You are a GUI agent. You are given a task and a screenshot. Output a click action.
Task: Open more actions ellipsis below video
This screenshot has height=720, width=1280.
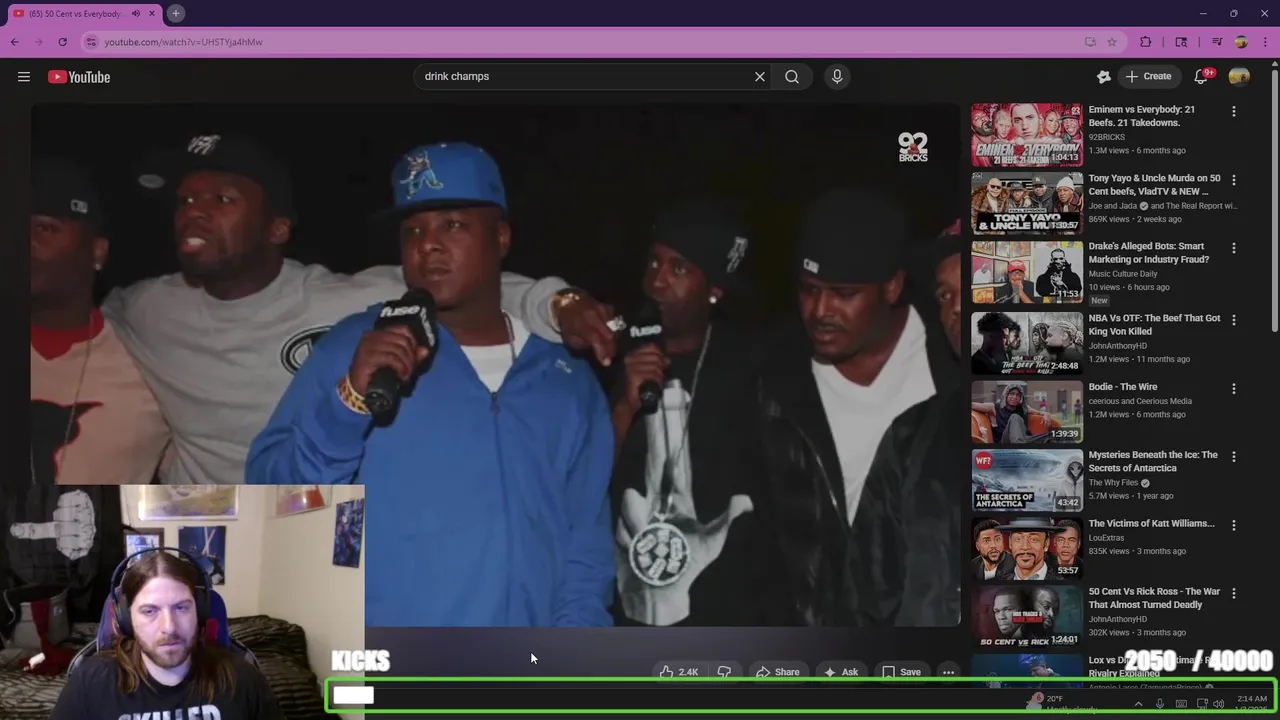pyautogui.click(x=949, y=672)
